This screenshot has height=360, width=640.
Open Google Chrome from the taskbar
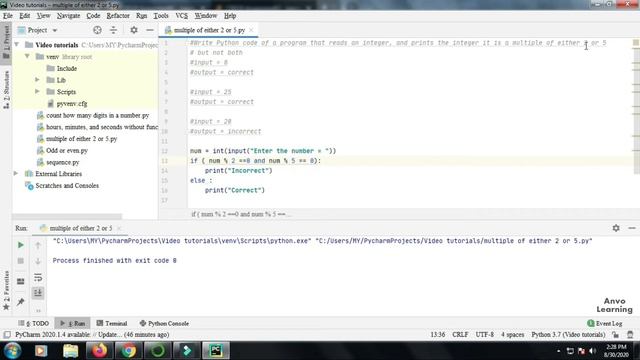(129, 351)
